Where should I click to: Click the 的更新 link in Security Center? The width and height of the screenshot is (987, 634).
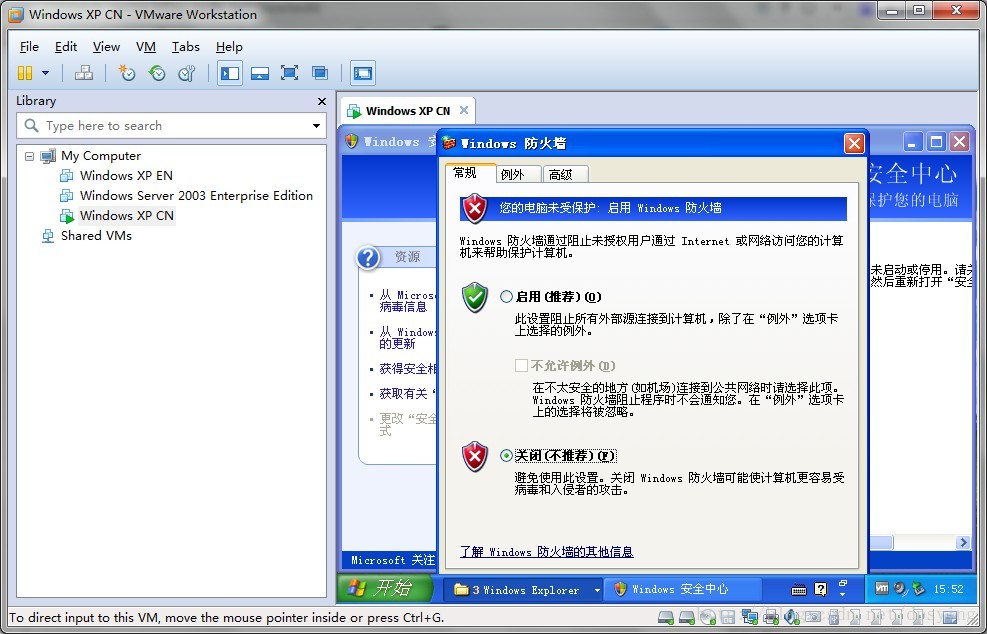[397, 344]
